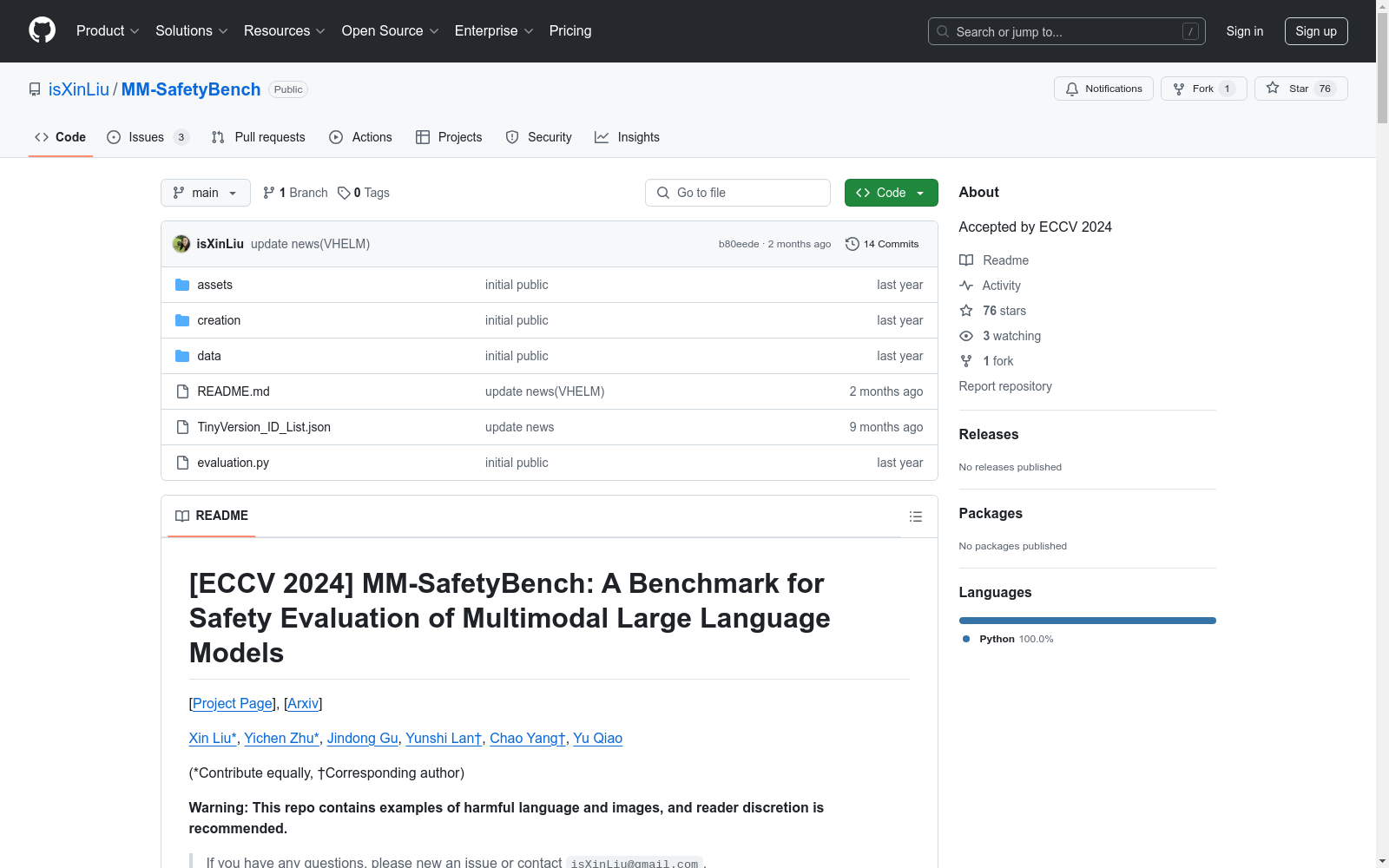Expand the Open Source menu

(x=391, y=31)
